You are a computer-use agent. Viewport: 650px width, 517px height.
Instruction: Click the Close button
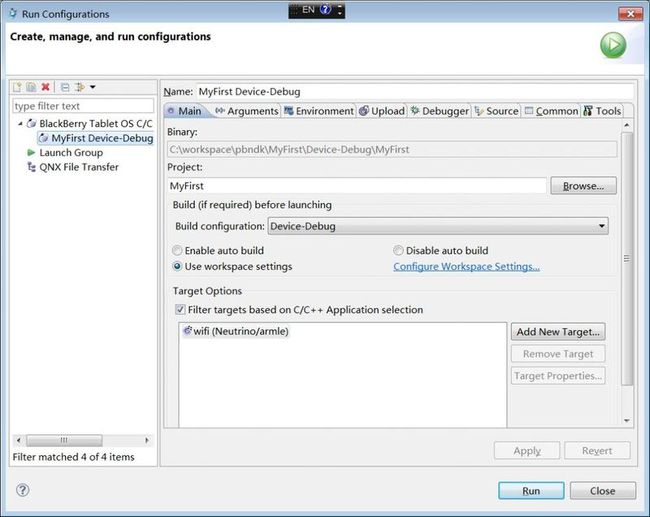pos(602,490)
